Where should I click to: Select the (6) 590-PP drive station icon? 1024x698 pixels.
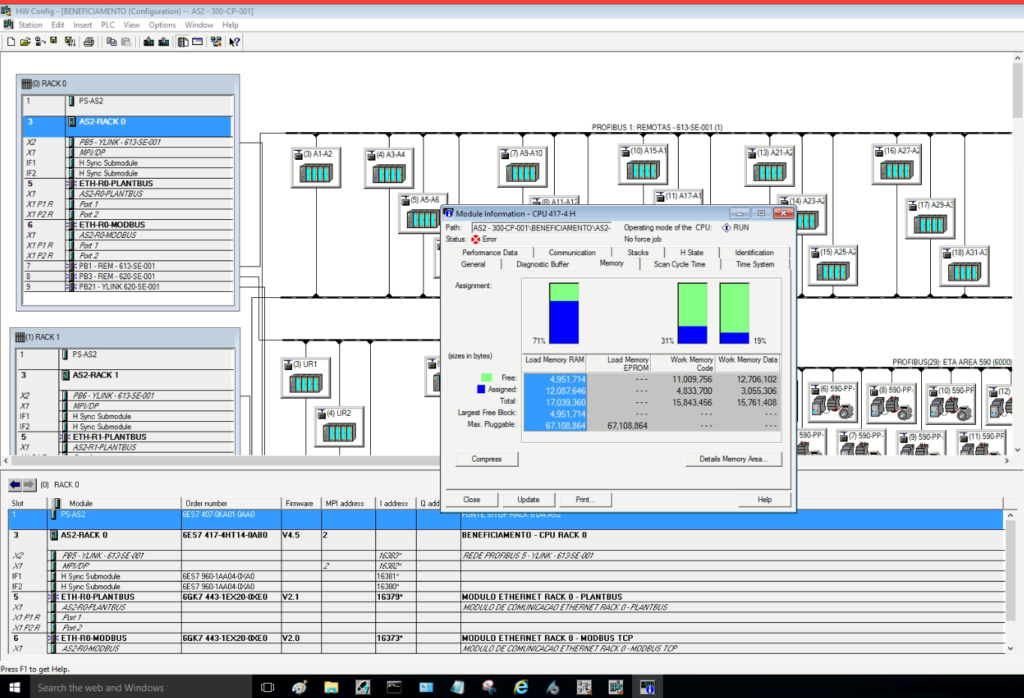tap(832, 402)
